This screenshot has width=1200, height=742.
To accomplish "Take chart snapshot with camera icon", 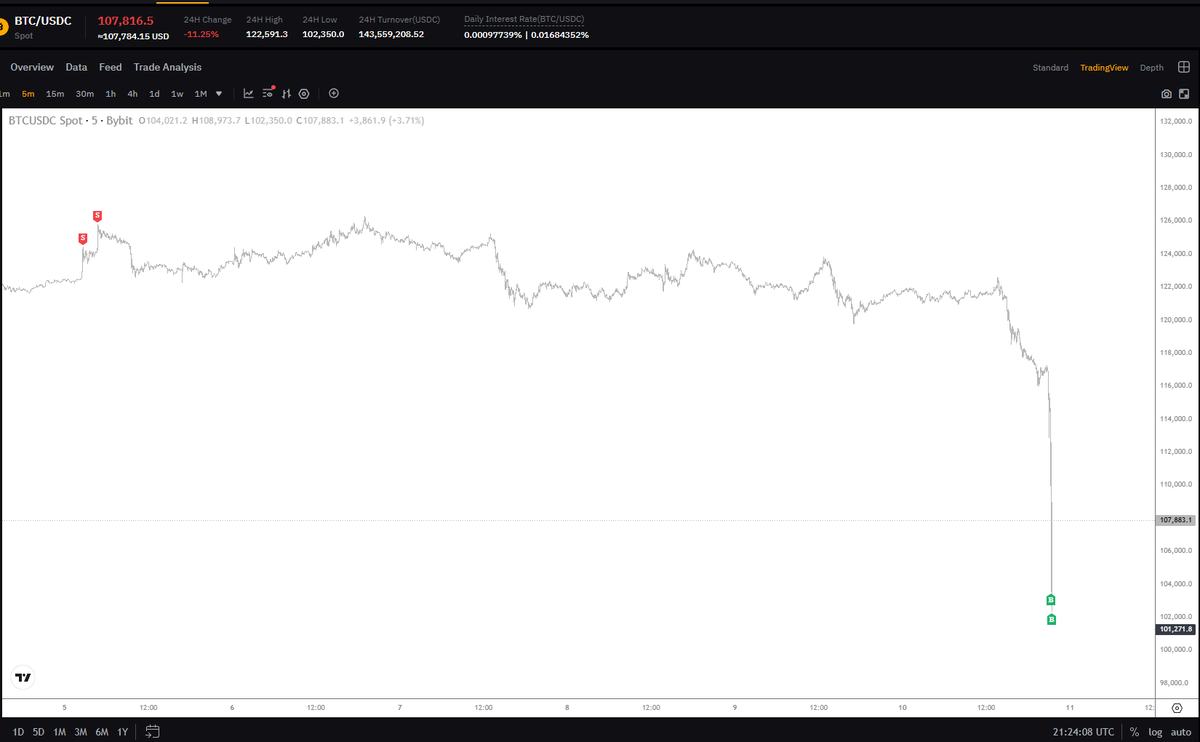I will [1166, 94].
